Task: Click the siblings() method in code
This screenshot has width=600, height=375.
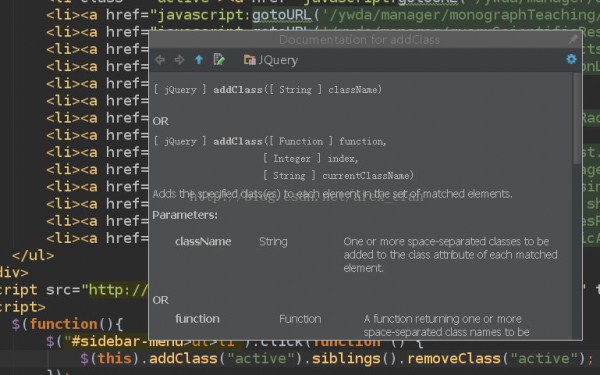Action: (x=346, y=359)
